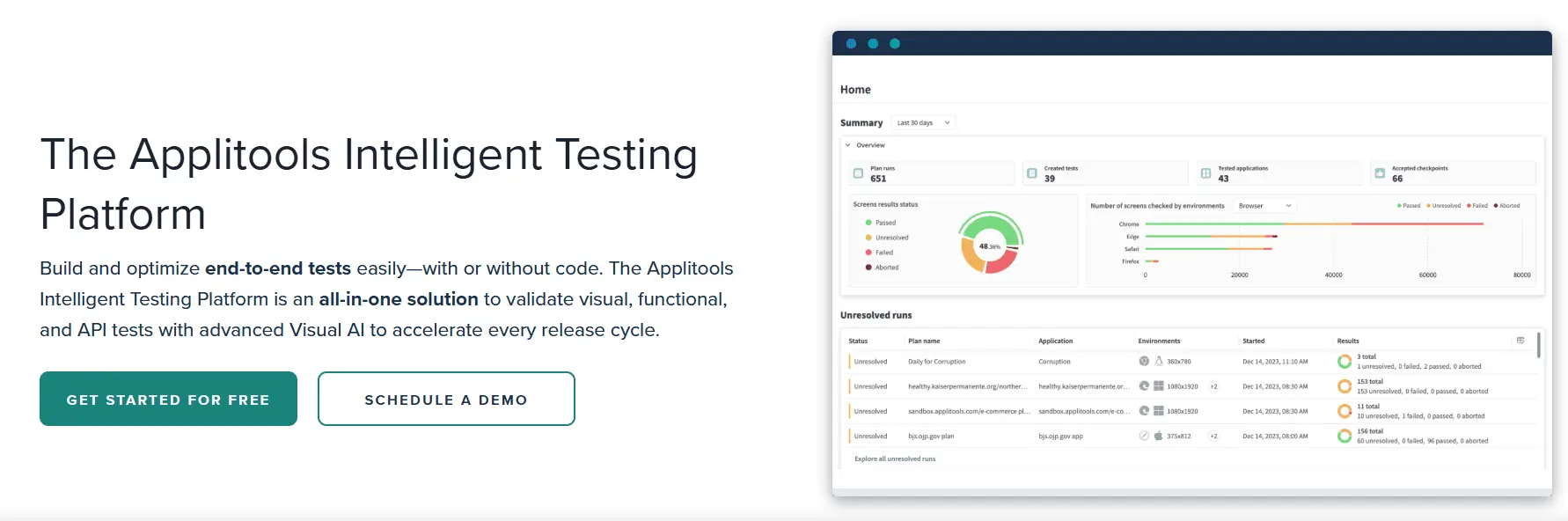The image size is (1568, 521).
Task: Click Safari icon in bjs.ojp.gov plan row
Action: (x=1144, y=436)
